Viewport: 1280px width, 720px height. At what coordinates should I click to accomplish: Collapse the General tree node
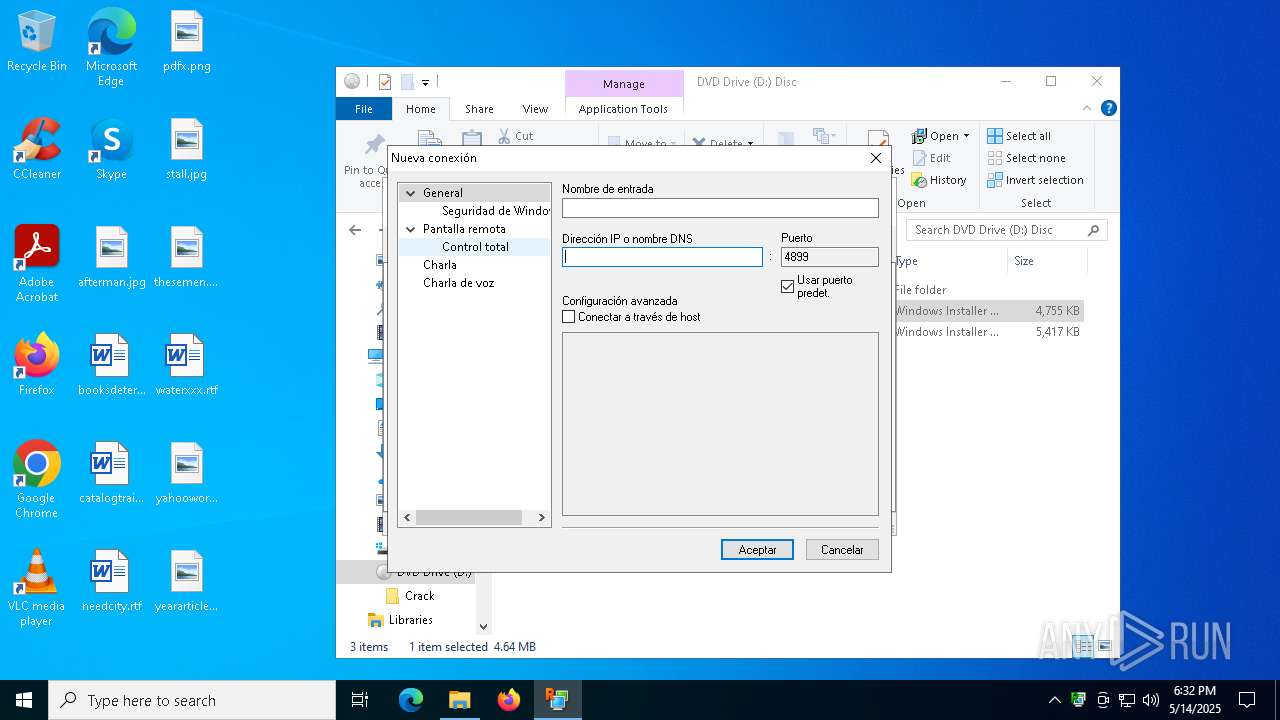pyautogui.click(x=410, y=193)
